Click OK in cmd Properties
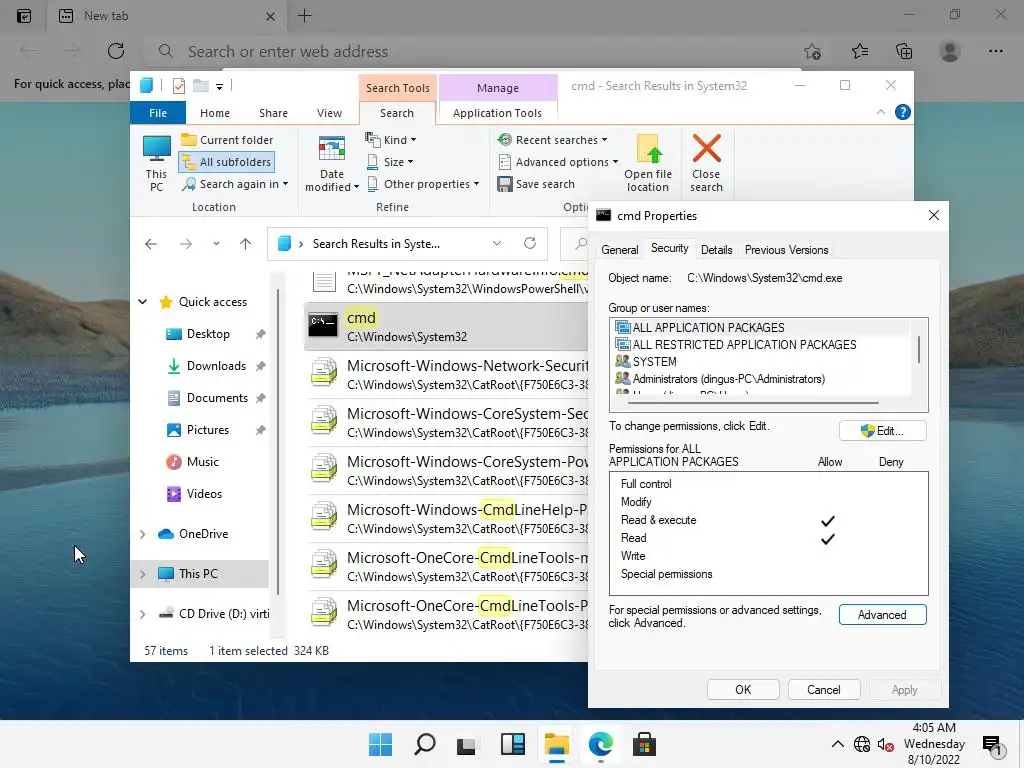Screen dimensions: 1024x768 (x=743, y=690)
